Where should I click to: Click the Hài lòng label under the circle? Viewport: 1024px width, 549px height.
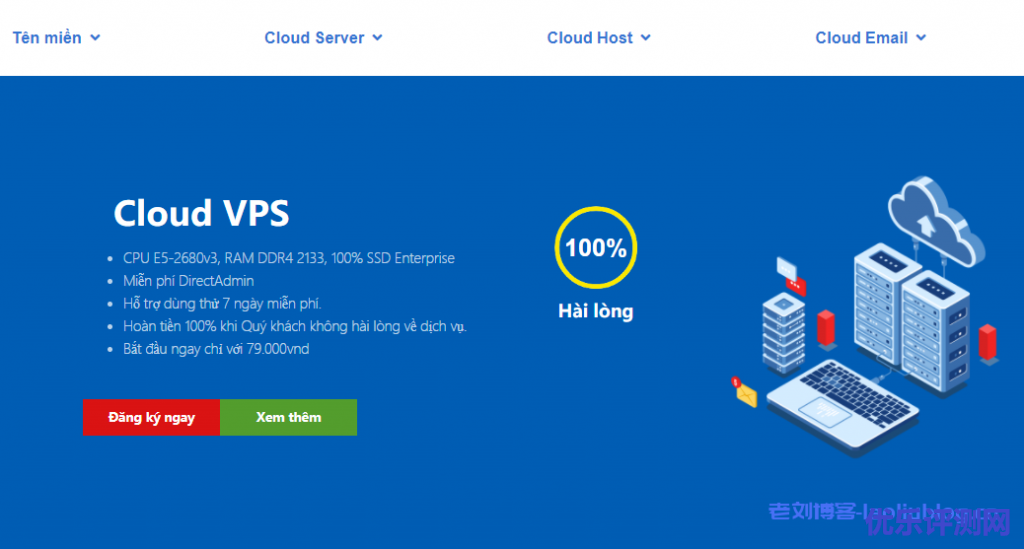596,311
